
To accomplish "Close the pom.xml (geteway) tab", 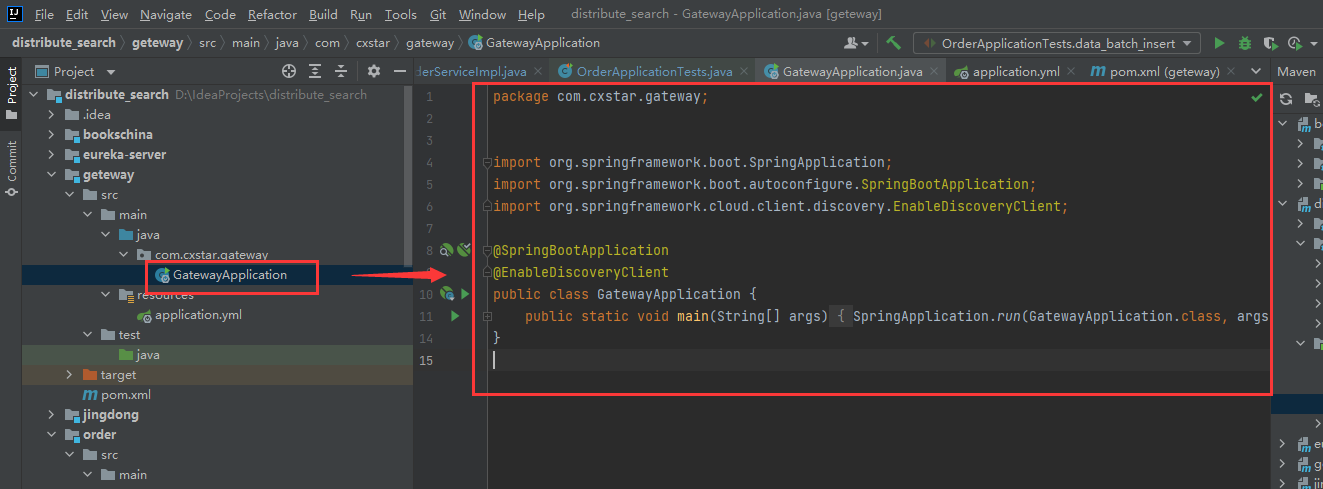I will pos(1231,72).
